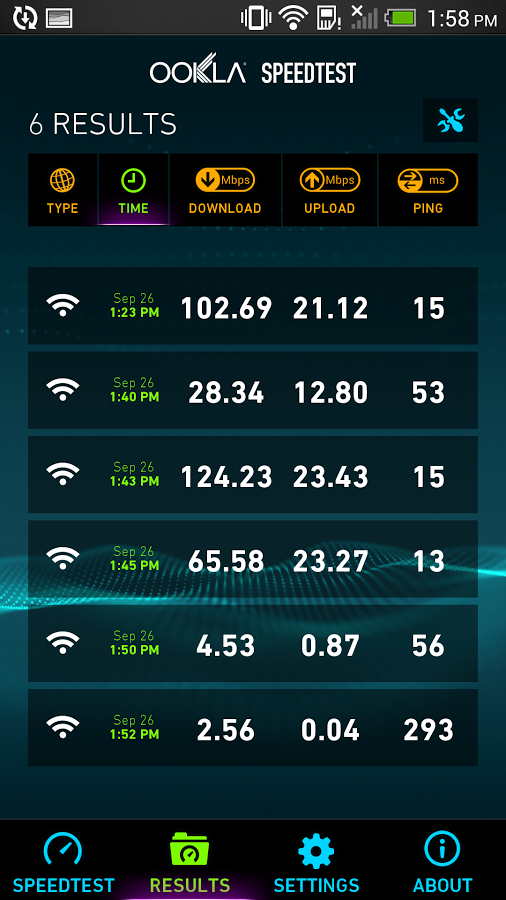Tap WiFi icon in first result row
This screenshot has height=900, width=506.
click(x=63, y=305)
